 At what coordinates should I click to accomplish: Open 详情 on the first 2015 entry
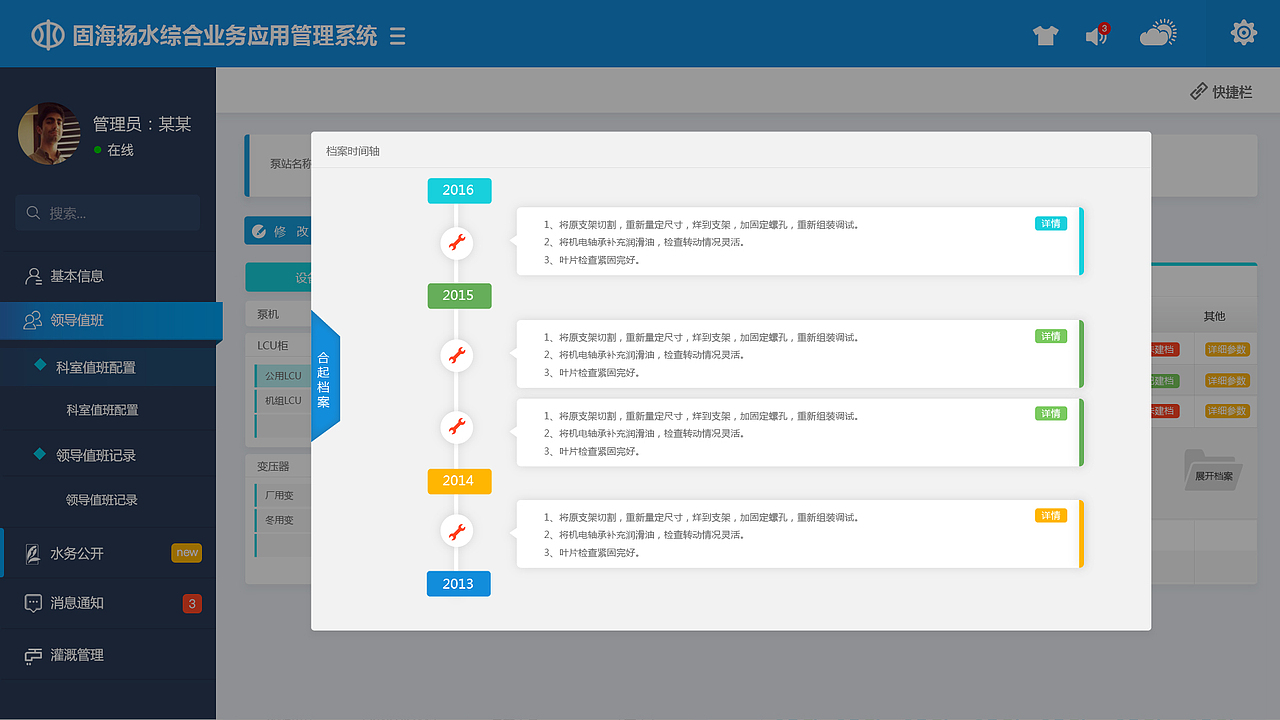[1050, 336]
